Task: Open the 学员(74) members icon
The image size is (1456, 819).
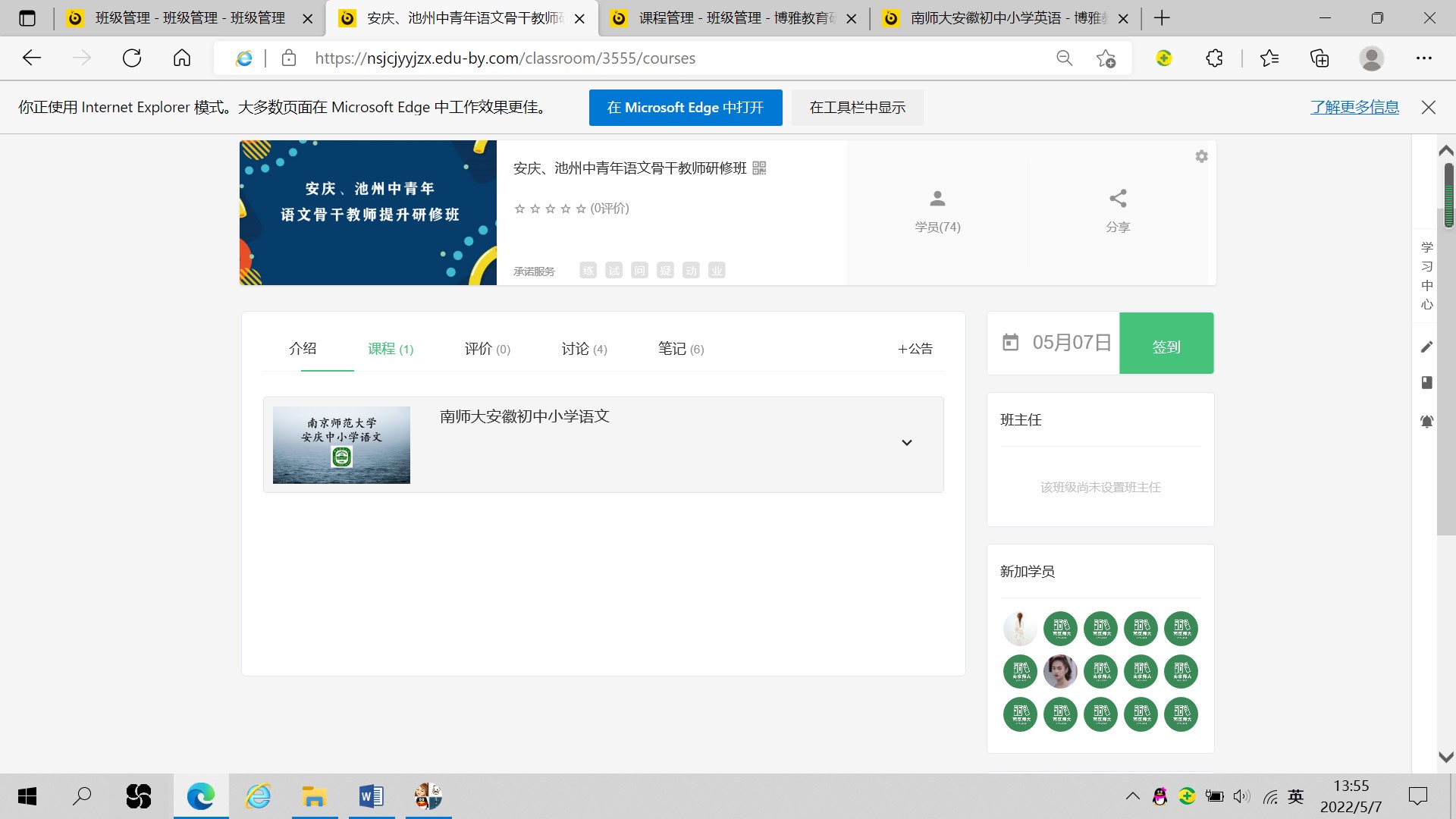Action: (937, 199)
